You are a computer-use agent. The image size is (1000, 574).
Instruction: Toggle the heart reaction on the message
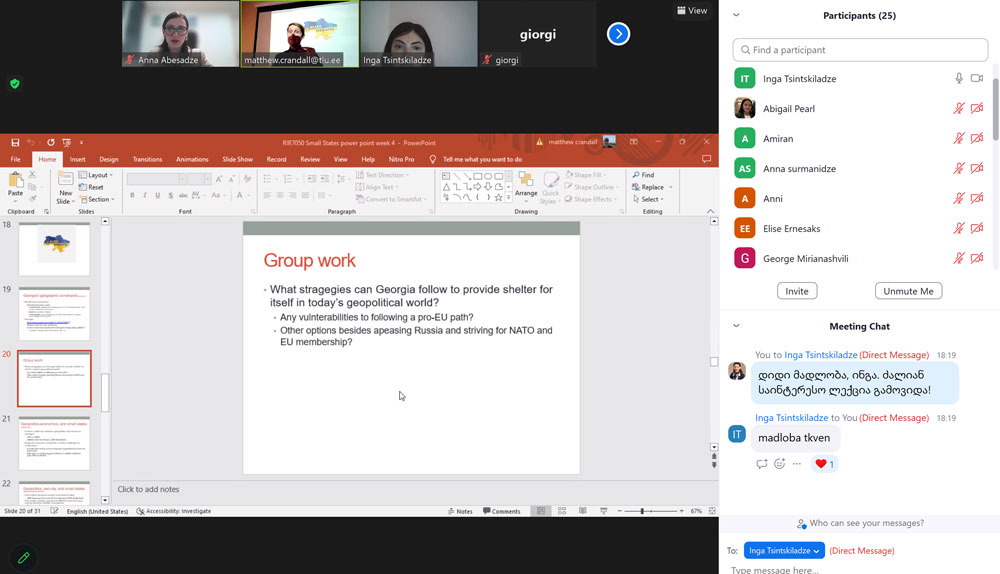(x=825, y=464)
